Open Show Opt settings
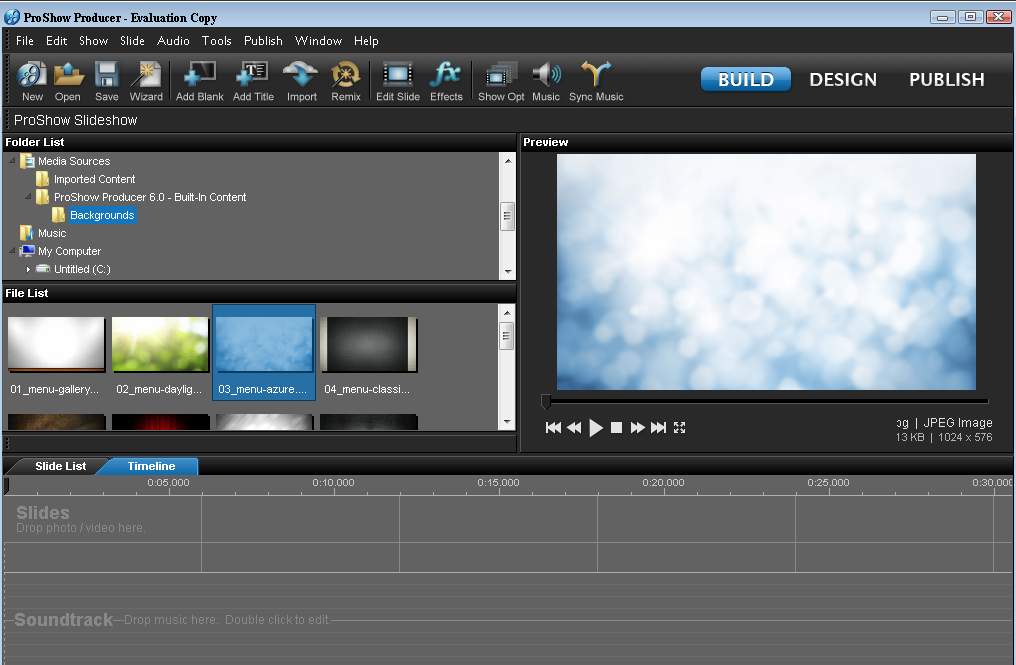 click(x=501, y=81)
